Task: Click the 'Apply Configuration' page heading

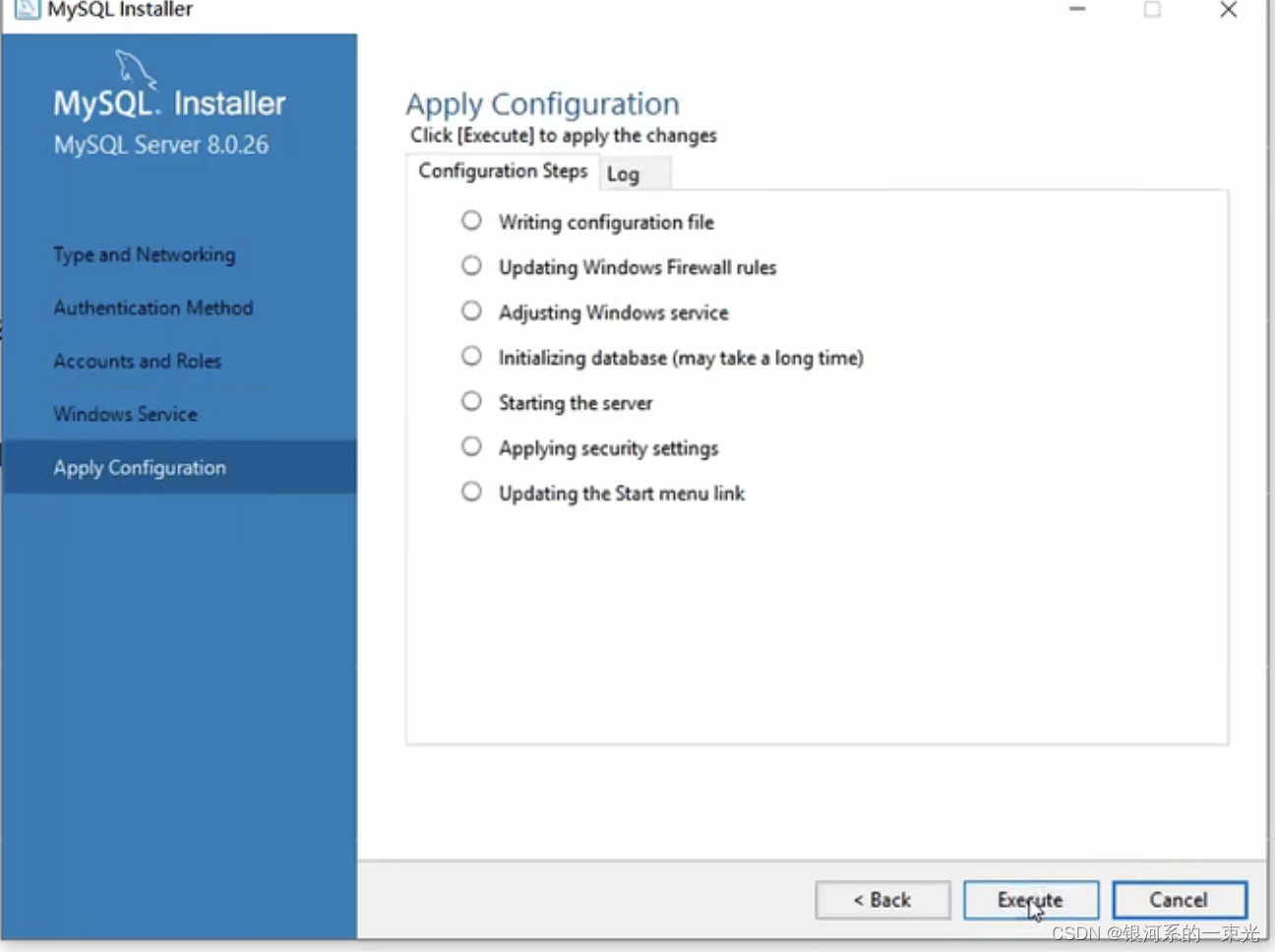Action: point(543,104)
